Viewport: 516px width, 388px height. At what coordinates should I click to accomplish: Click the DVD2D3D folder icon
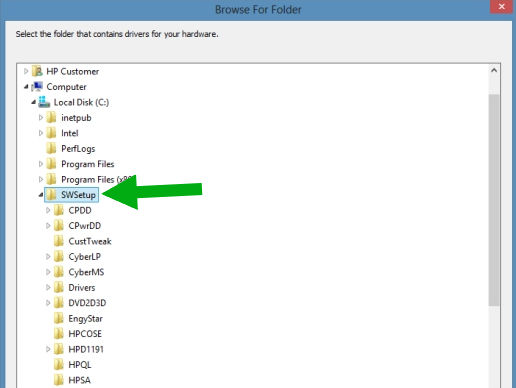pyautogui.click(x=59, y=303)
